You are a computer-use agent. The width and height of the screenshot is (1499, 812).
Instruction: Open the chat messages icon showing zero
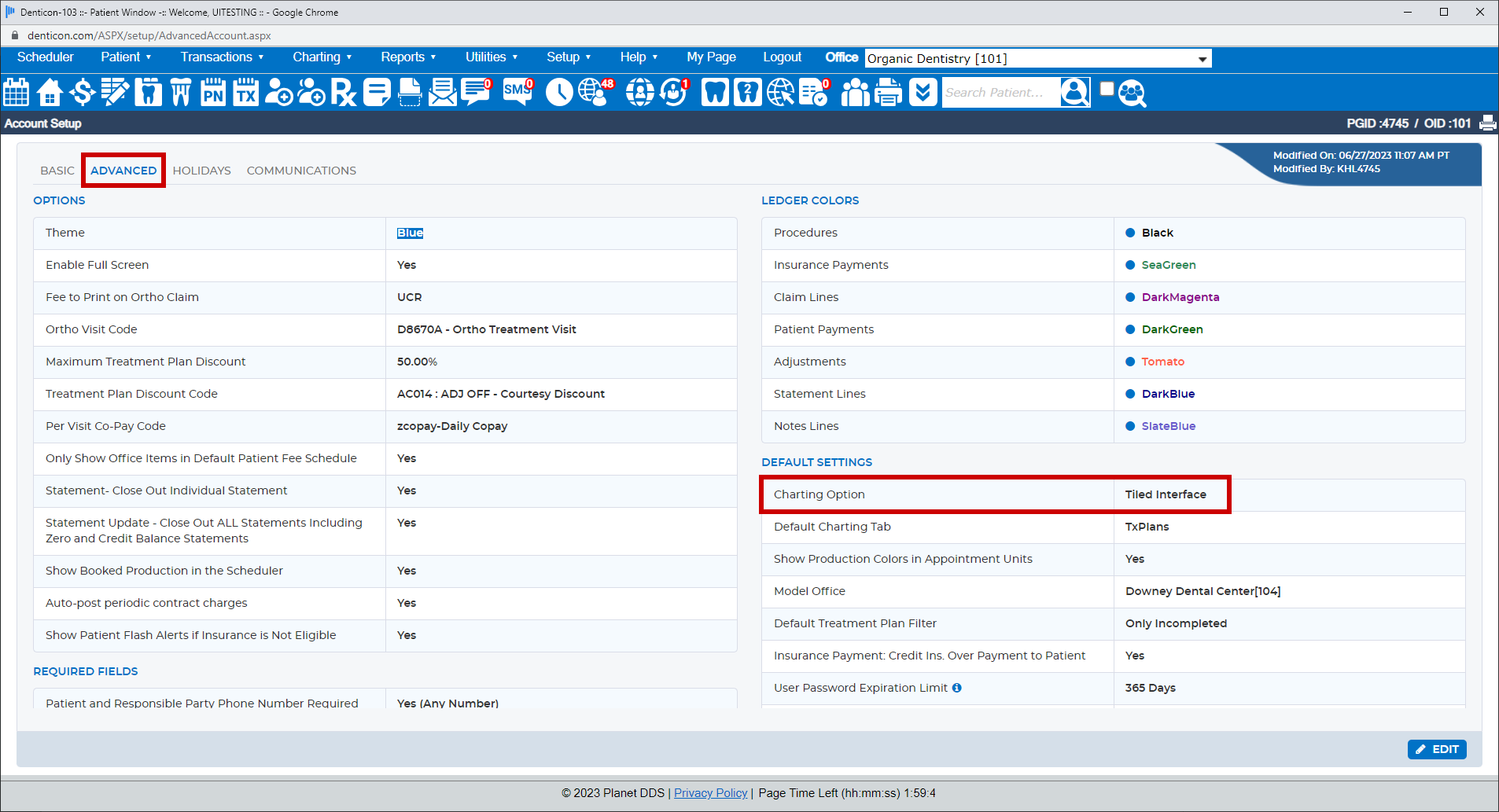pyautogui.click(x=475, y=92)
